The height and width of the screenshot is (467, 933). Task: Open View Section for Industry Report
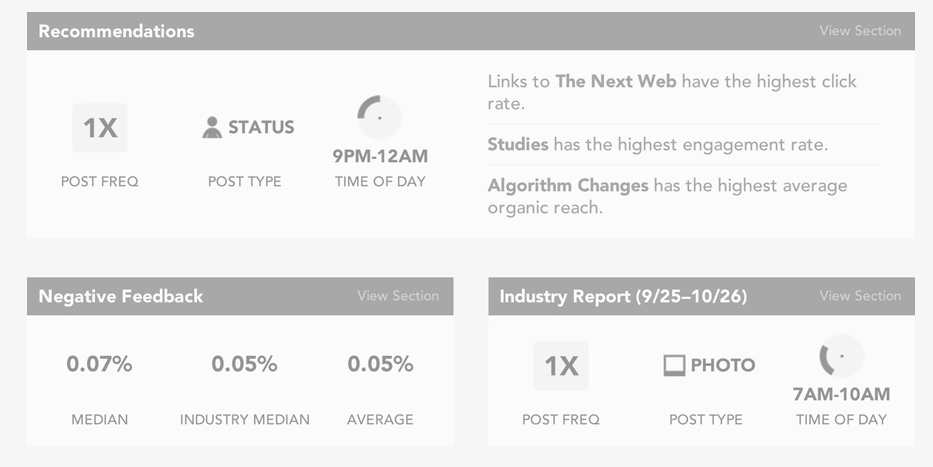(860, 296)
